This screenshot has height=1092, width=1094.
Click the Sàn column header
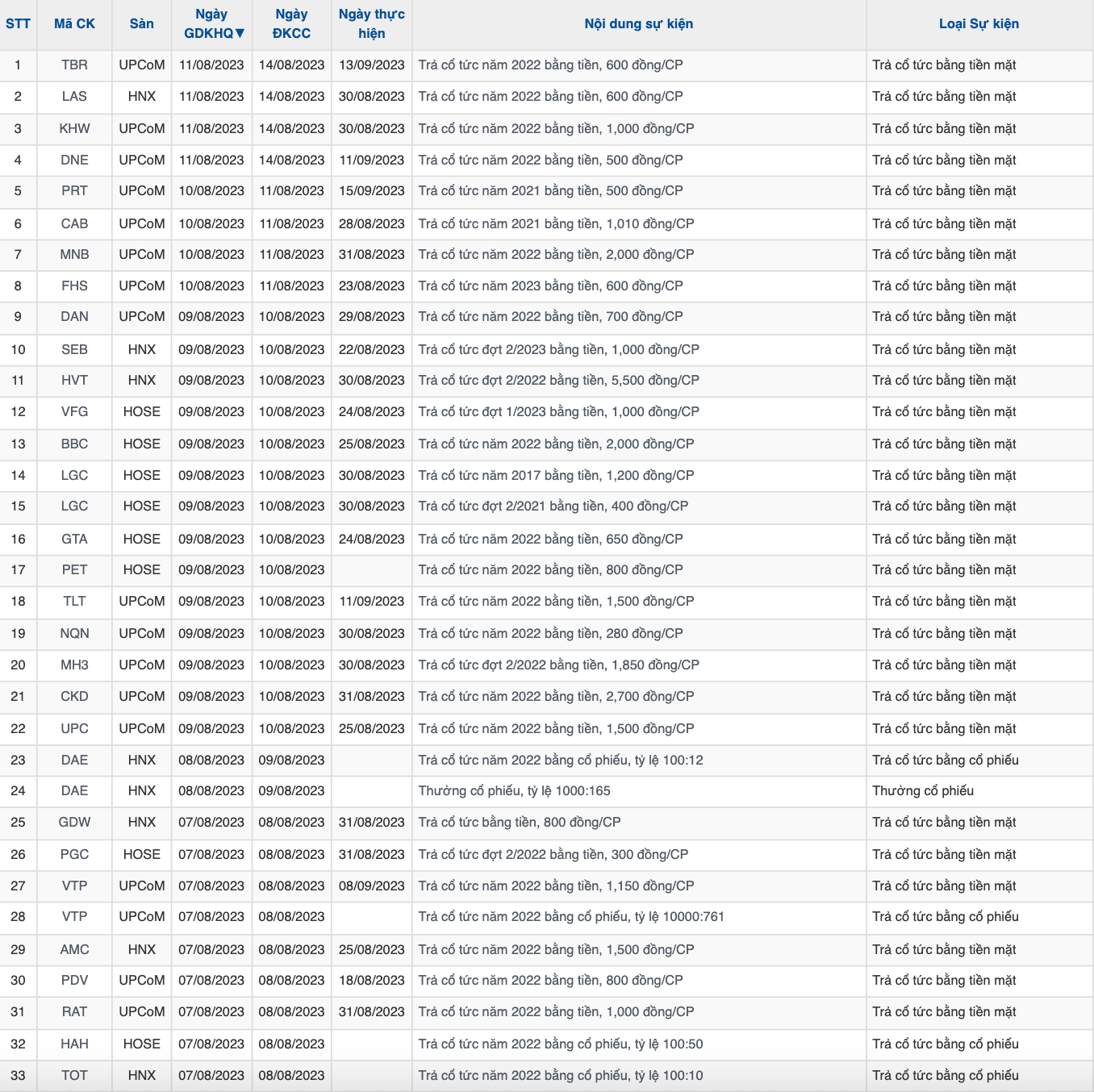pos(141,24)
